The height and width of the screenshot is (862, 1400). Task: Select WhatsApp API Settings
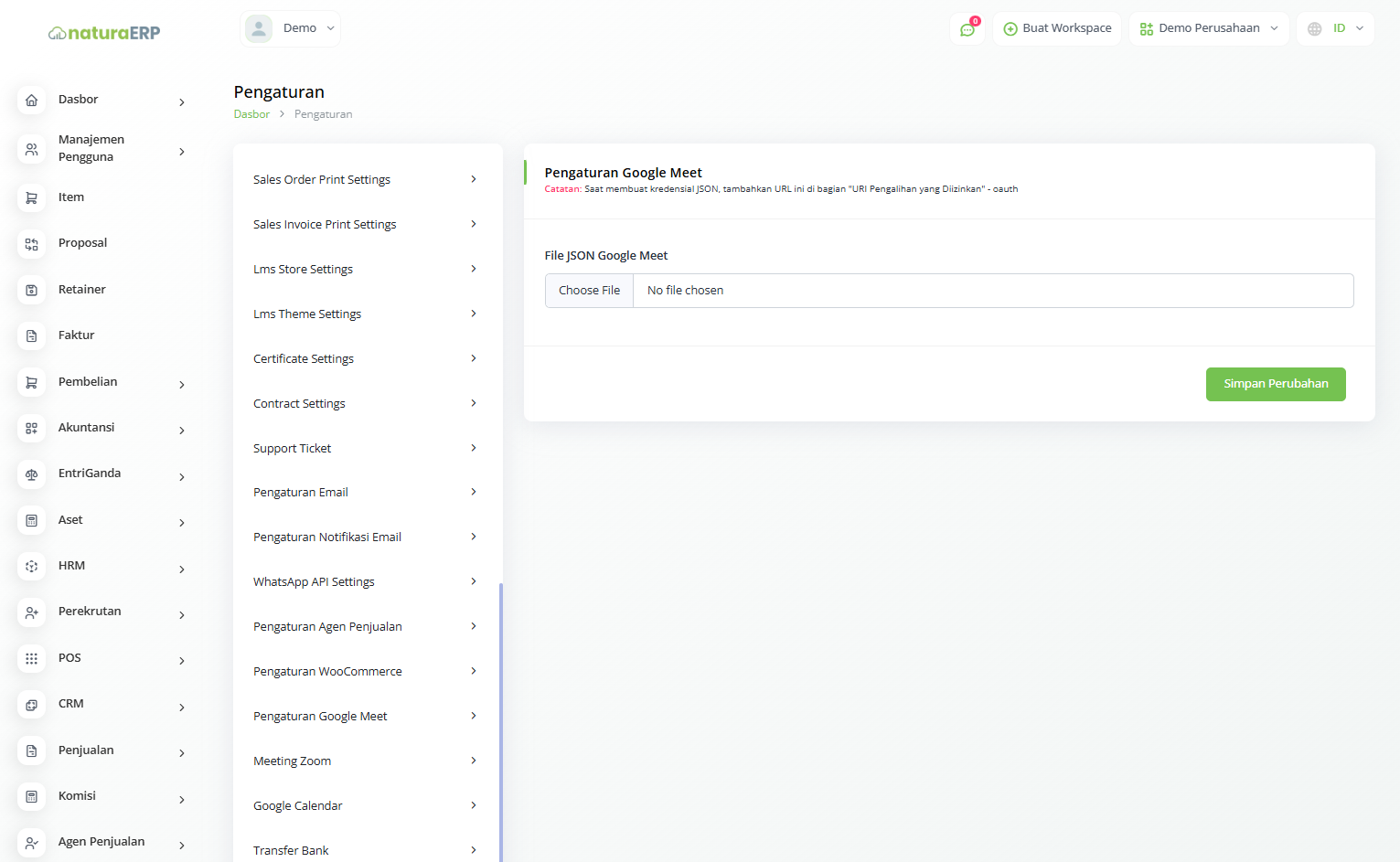pyautogui.click(x=366, y=581)
